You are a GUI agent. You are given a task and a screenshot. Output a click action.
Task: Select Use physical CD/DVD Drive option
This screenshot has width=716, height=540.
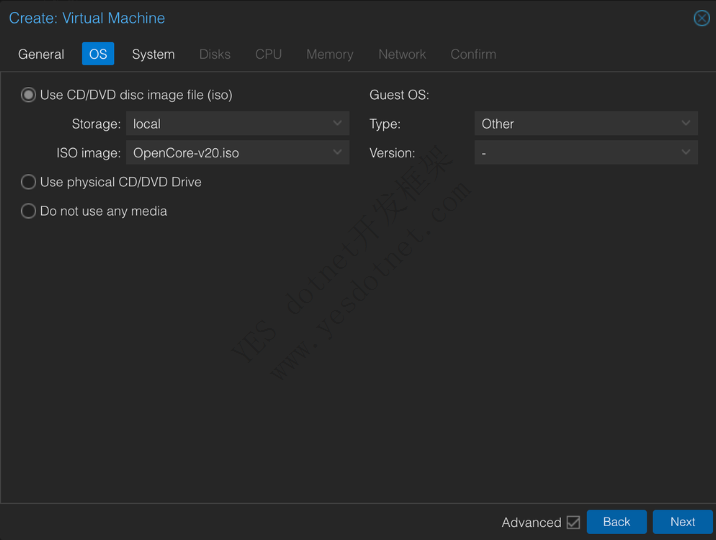(28, 182)
